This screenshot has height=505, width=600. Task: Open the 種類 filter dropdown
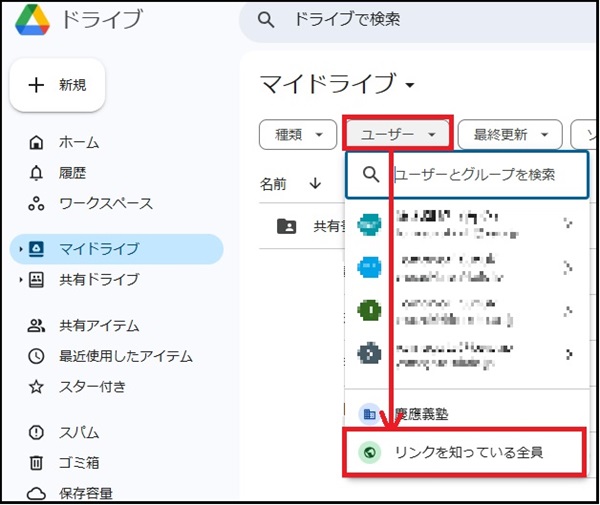click(x=297, y=133)
